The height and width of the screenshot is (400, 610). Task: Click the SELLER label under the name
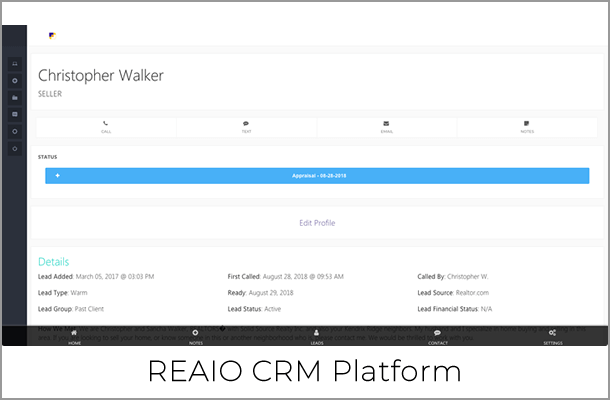pos(50,94)
